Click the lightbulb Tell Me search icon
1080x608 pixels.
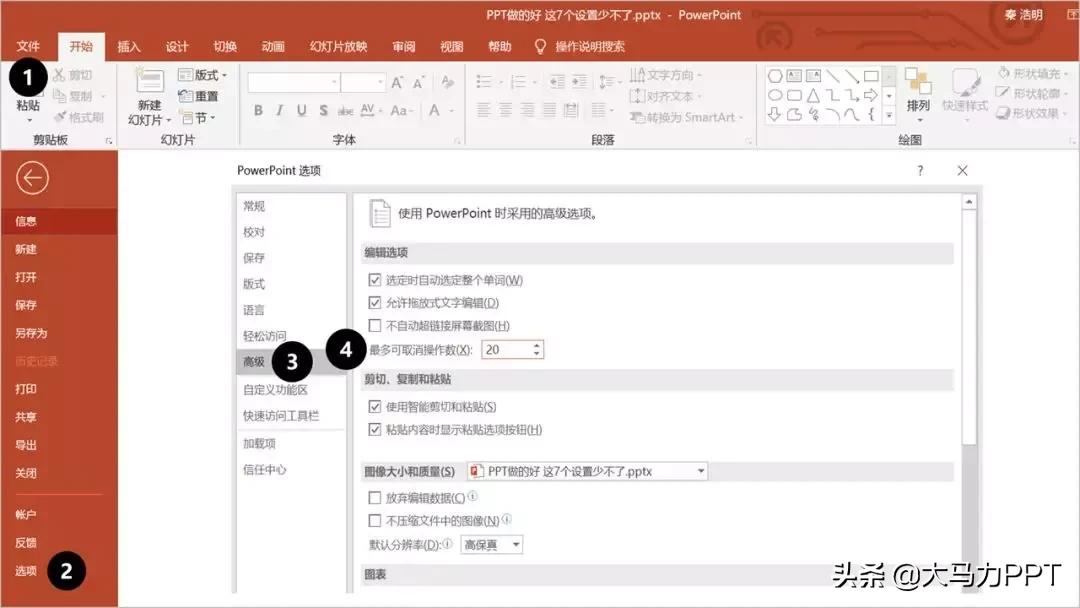point(541,46)
